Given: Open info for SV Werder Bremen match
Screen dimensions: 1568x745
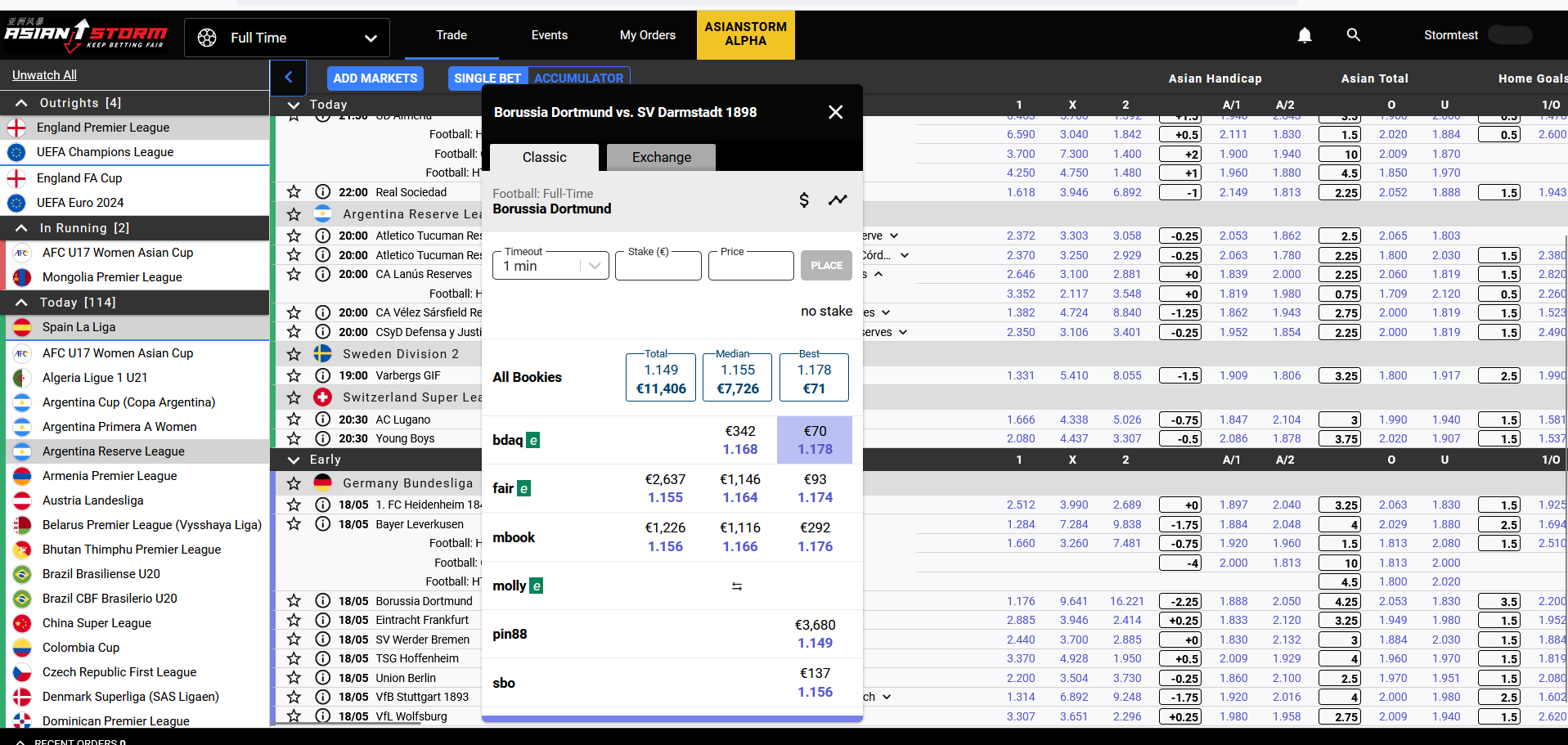Looking at the screenshot, I should 323,640.
